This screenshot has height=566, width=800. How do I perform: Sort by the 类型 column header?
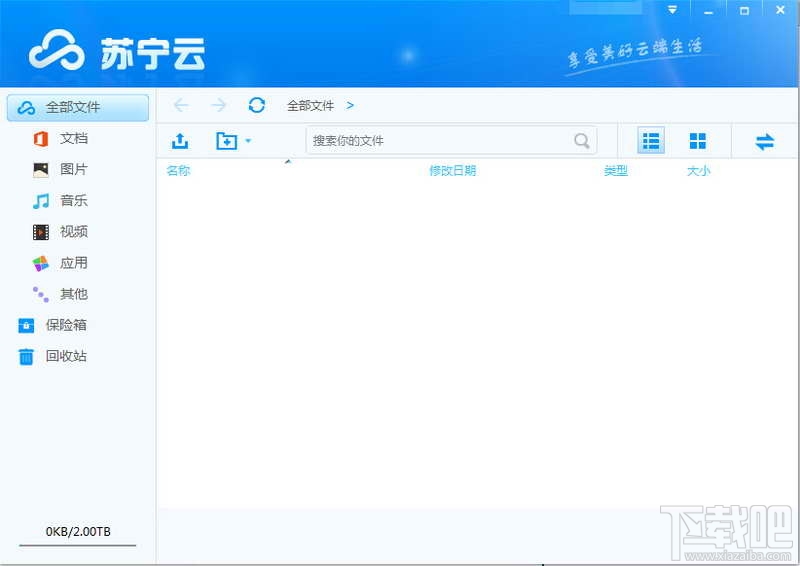616,170
